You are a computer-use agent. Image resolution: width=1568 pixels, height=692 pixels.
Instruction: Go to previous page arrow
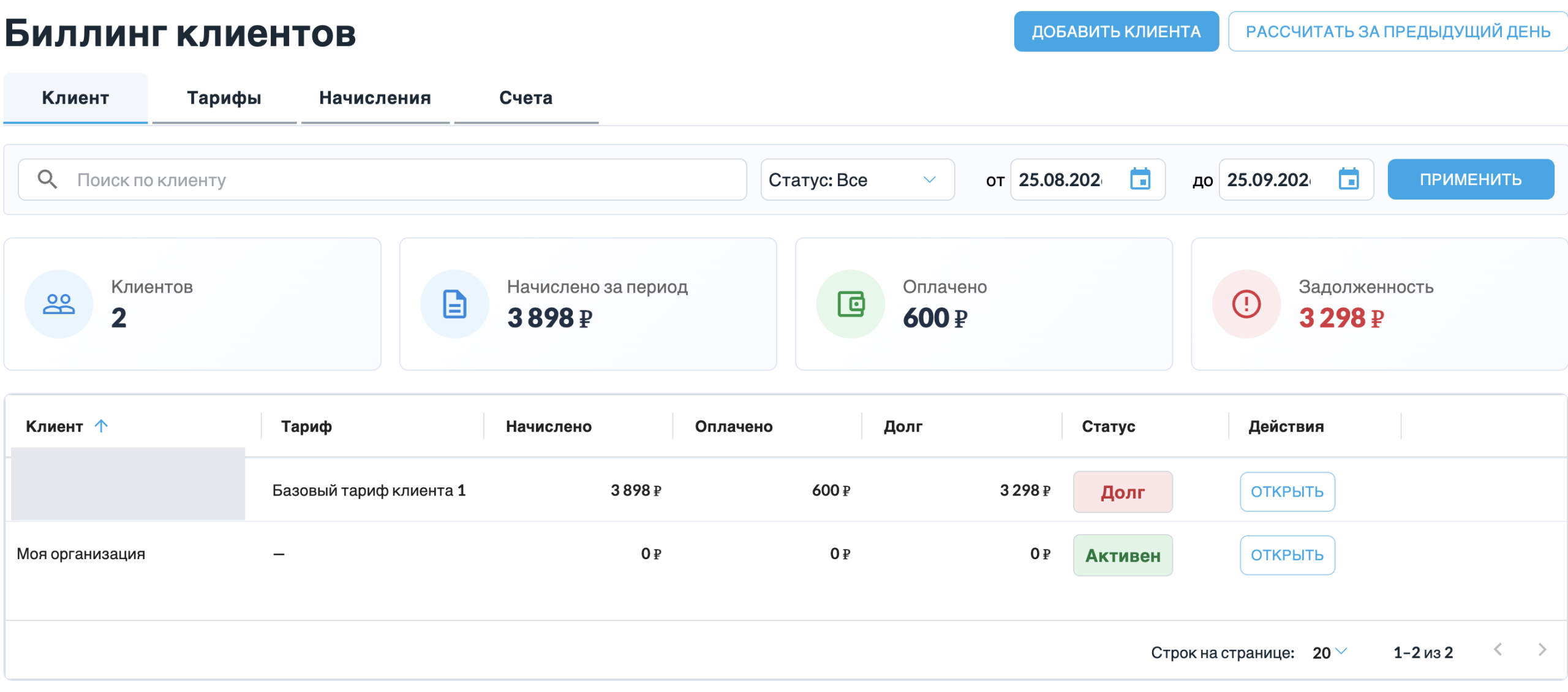[x=1498, y=650]
